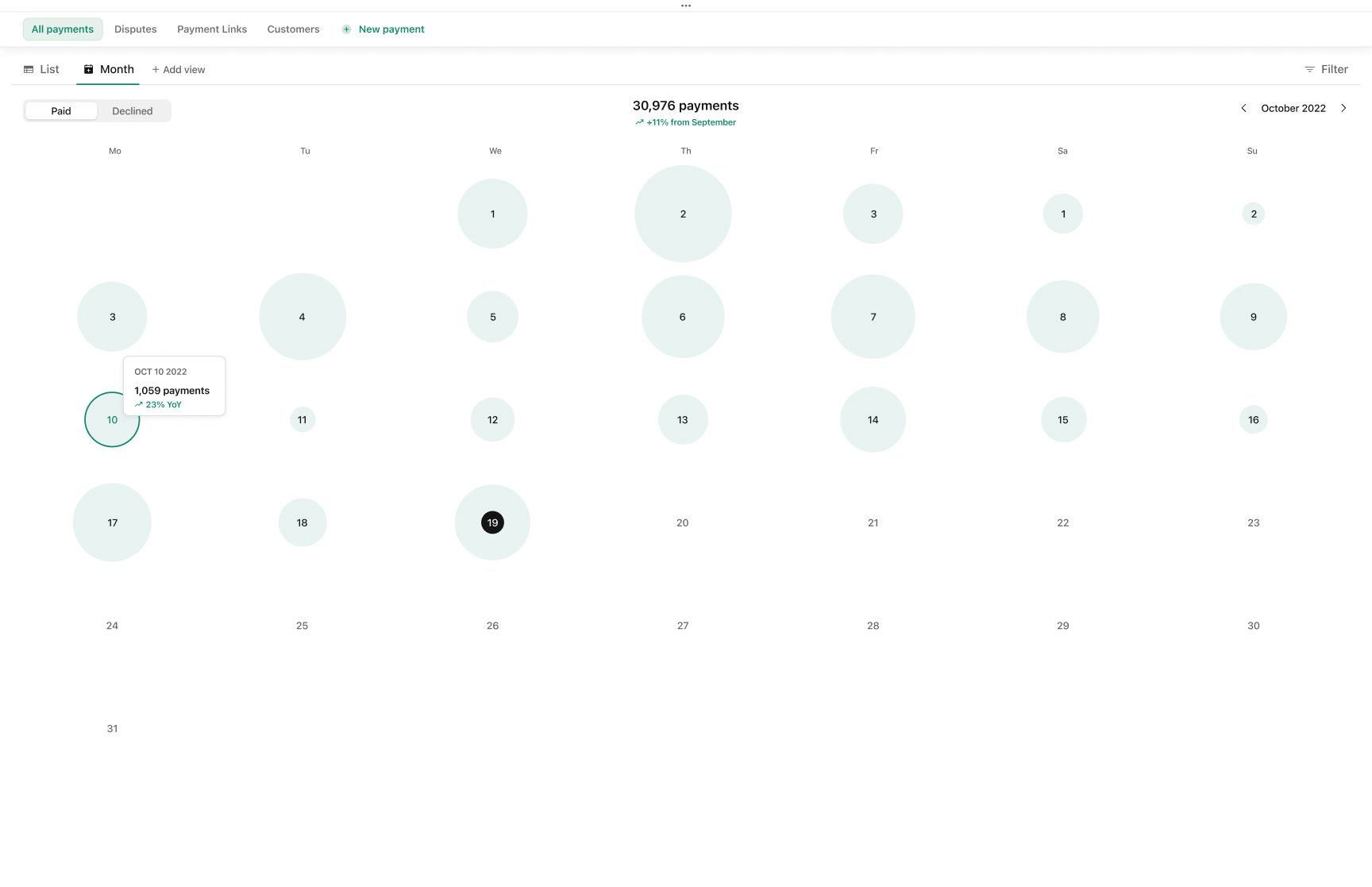Click on day 30
Viewport: 1372px width, 887px height.
[x=1254, y=626]
